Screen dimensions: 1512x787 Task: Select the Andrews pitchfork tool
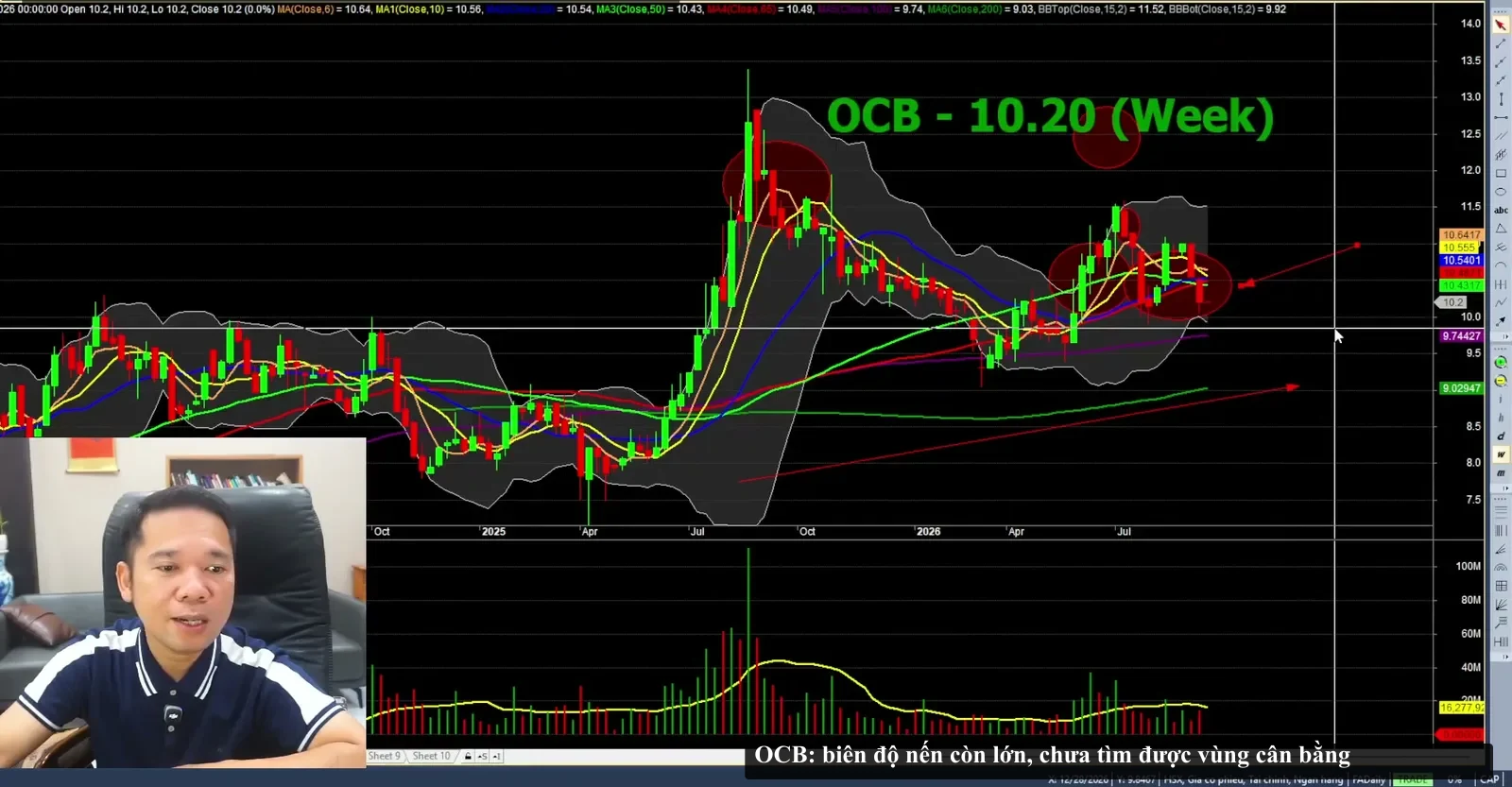1501,248
